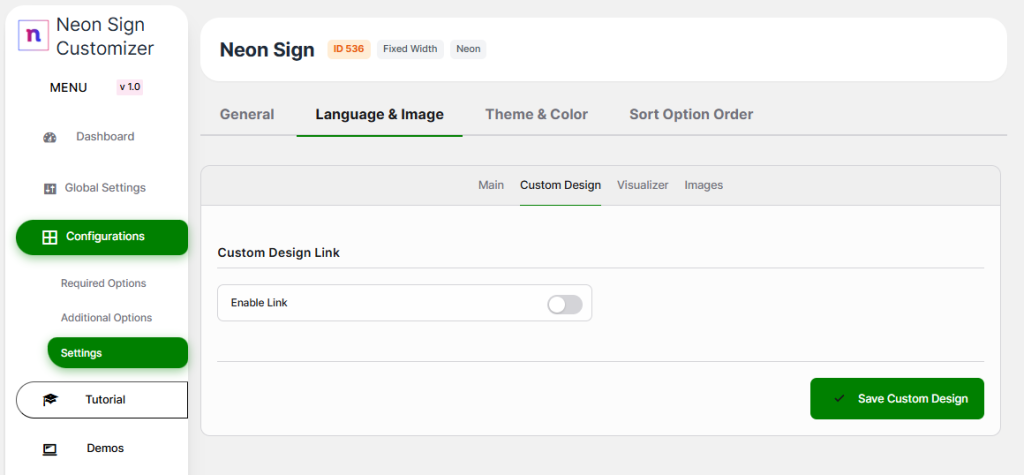Click the Demos laptop icon

(50, 449)
